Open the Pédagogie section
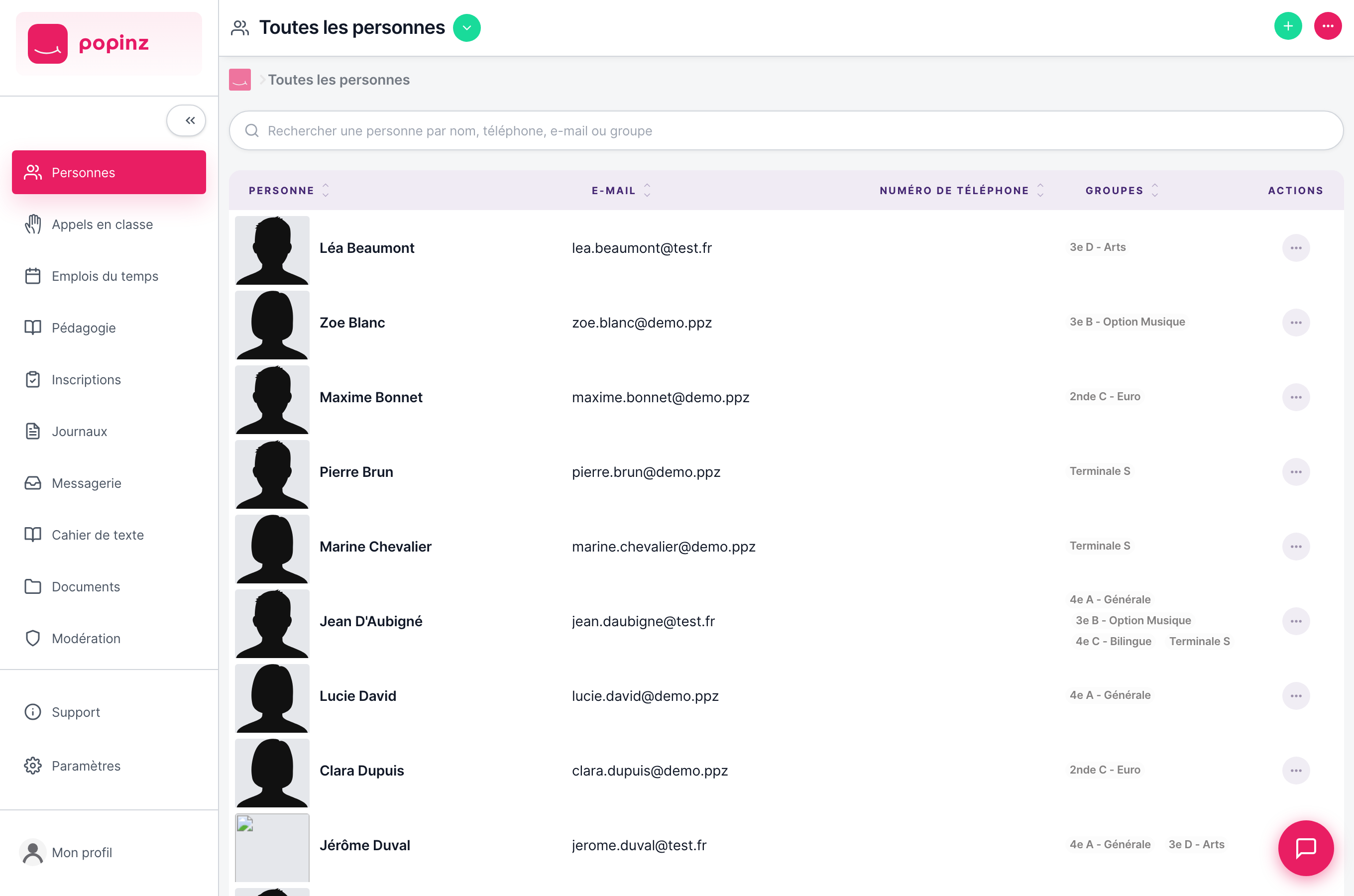 [x=109, y=328]
